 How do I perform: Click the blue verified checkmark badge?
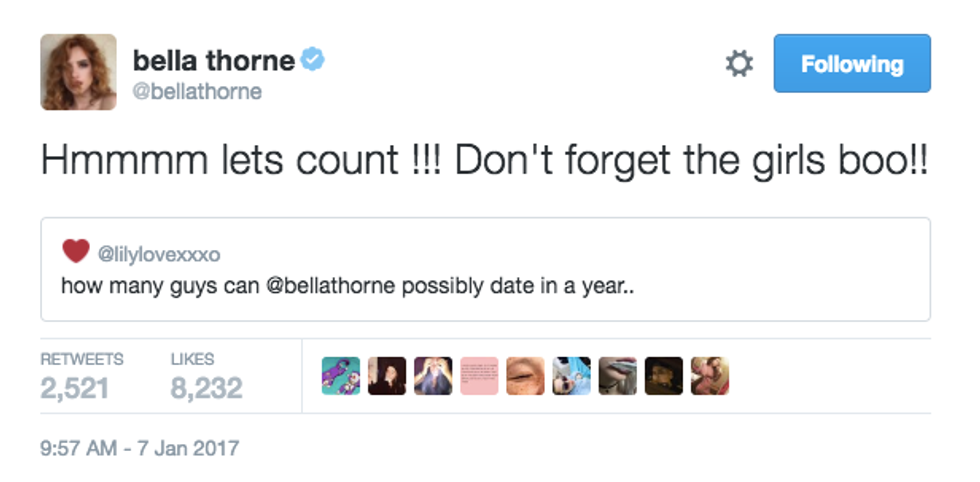tap(313, 61)
